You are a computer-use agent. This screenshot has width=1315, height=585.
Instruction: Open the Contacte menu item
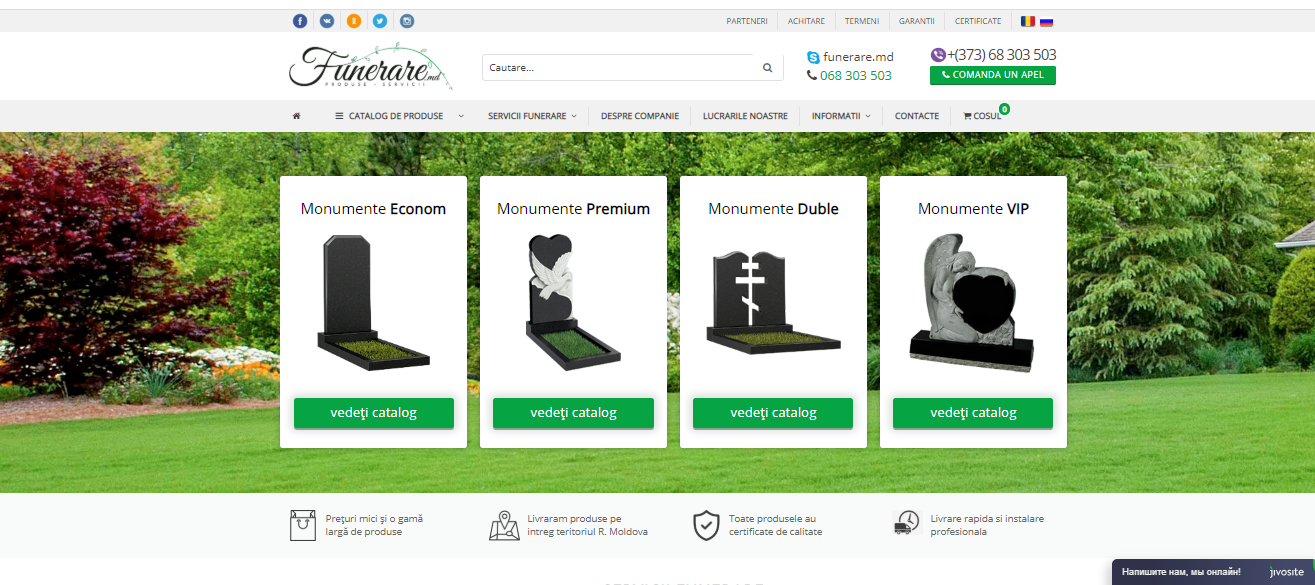pos(916,116)
